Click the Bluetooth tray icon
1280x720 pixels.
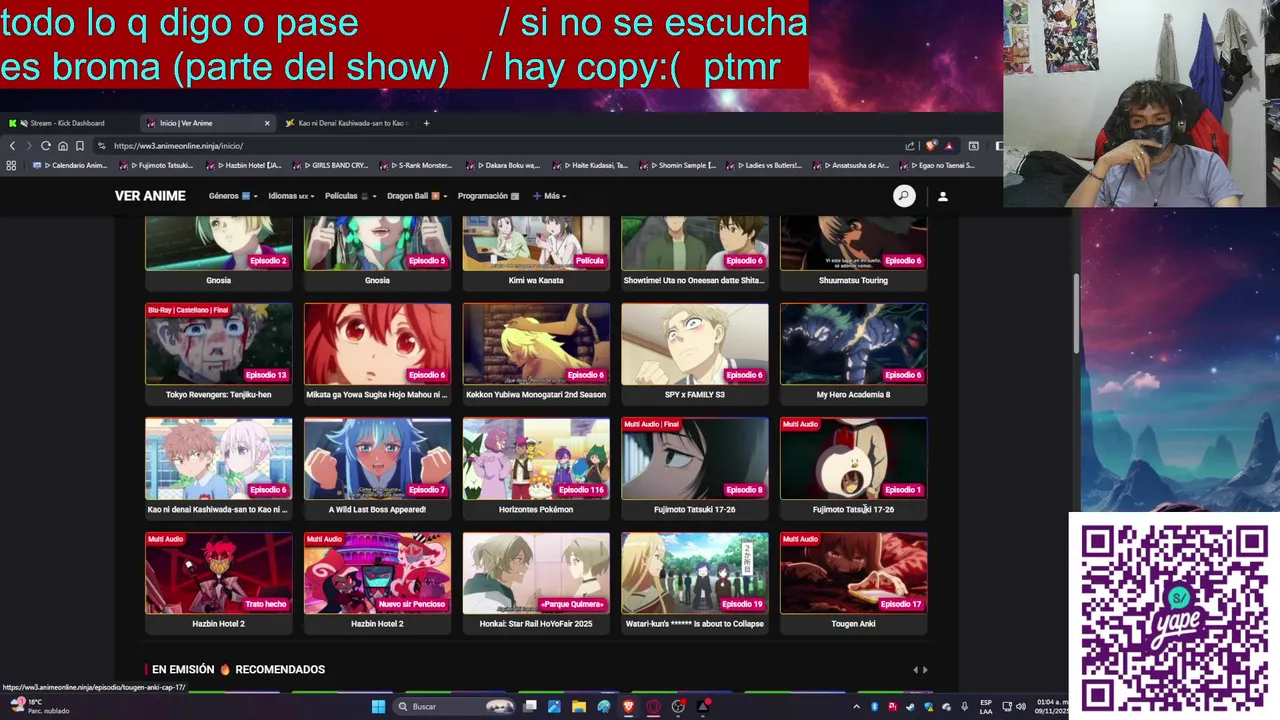click(x=875, y=707)
